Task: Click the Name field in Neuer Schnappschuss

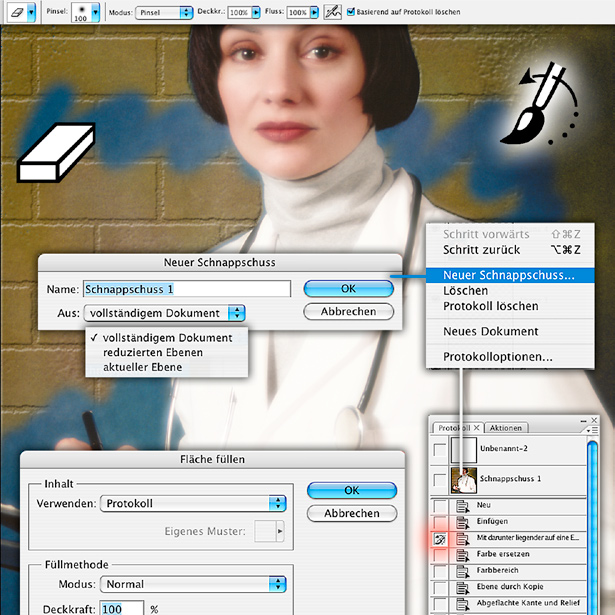Action: click(187, 289)
